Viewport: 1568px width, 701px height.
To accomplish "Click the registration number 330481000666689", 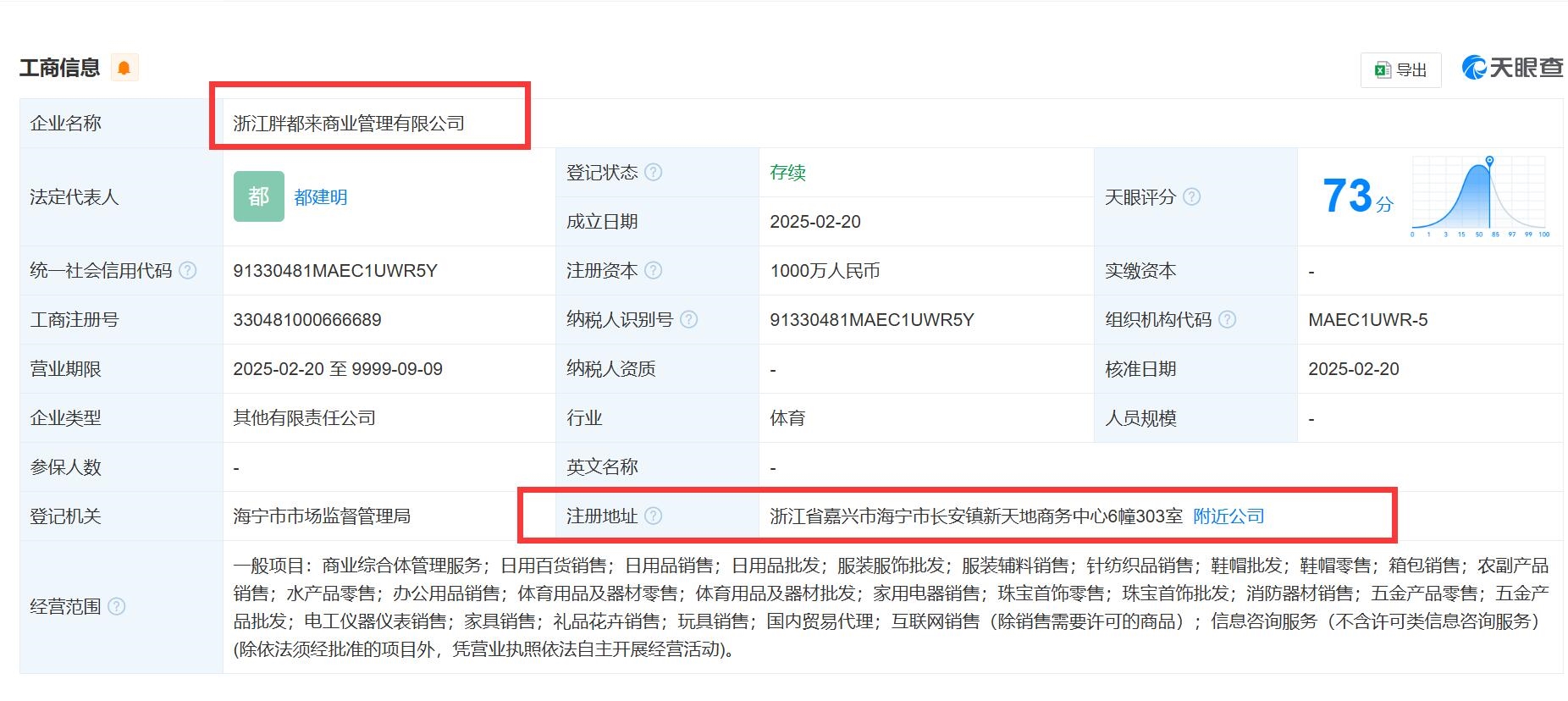I will (x=307, y=320).
